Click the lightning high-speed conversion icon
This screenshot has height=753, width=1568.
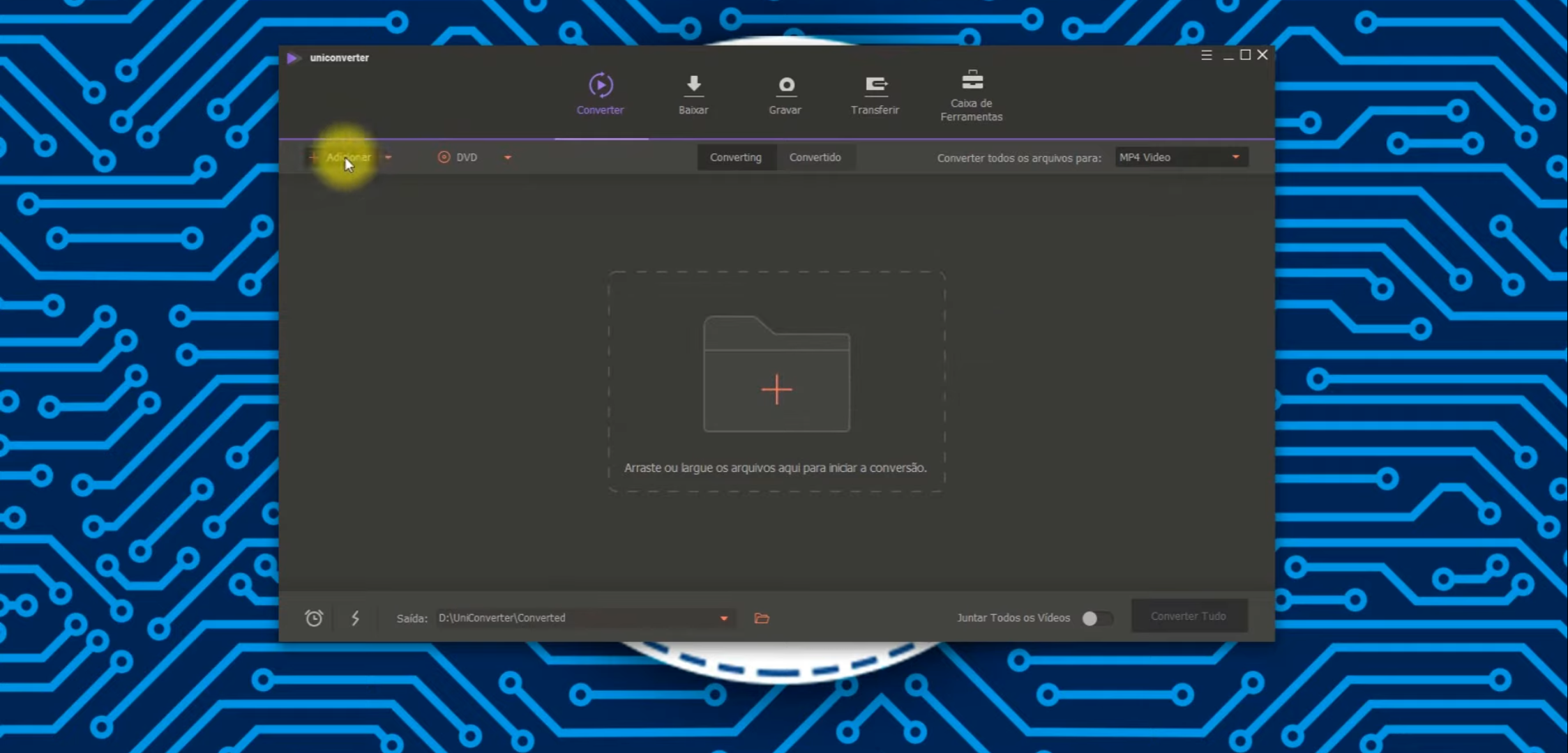pos(355,618)
